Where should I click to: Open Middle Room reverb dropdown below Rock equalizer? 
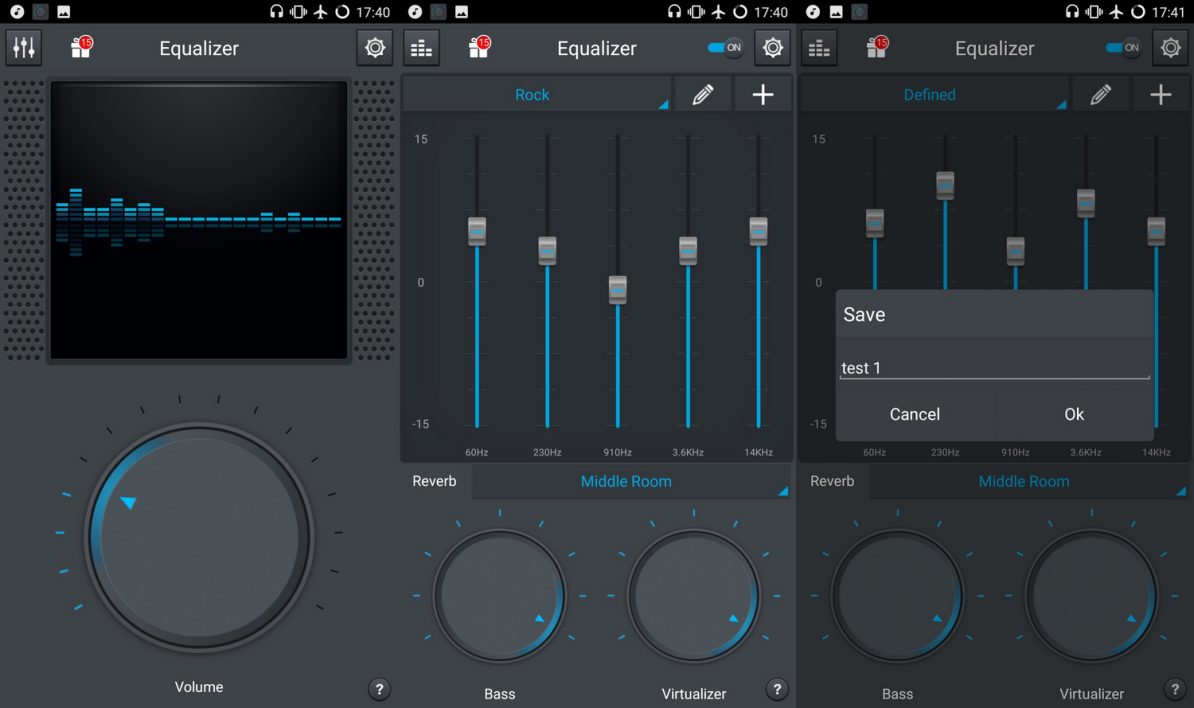(630, 481)
